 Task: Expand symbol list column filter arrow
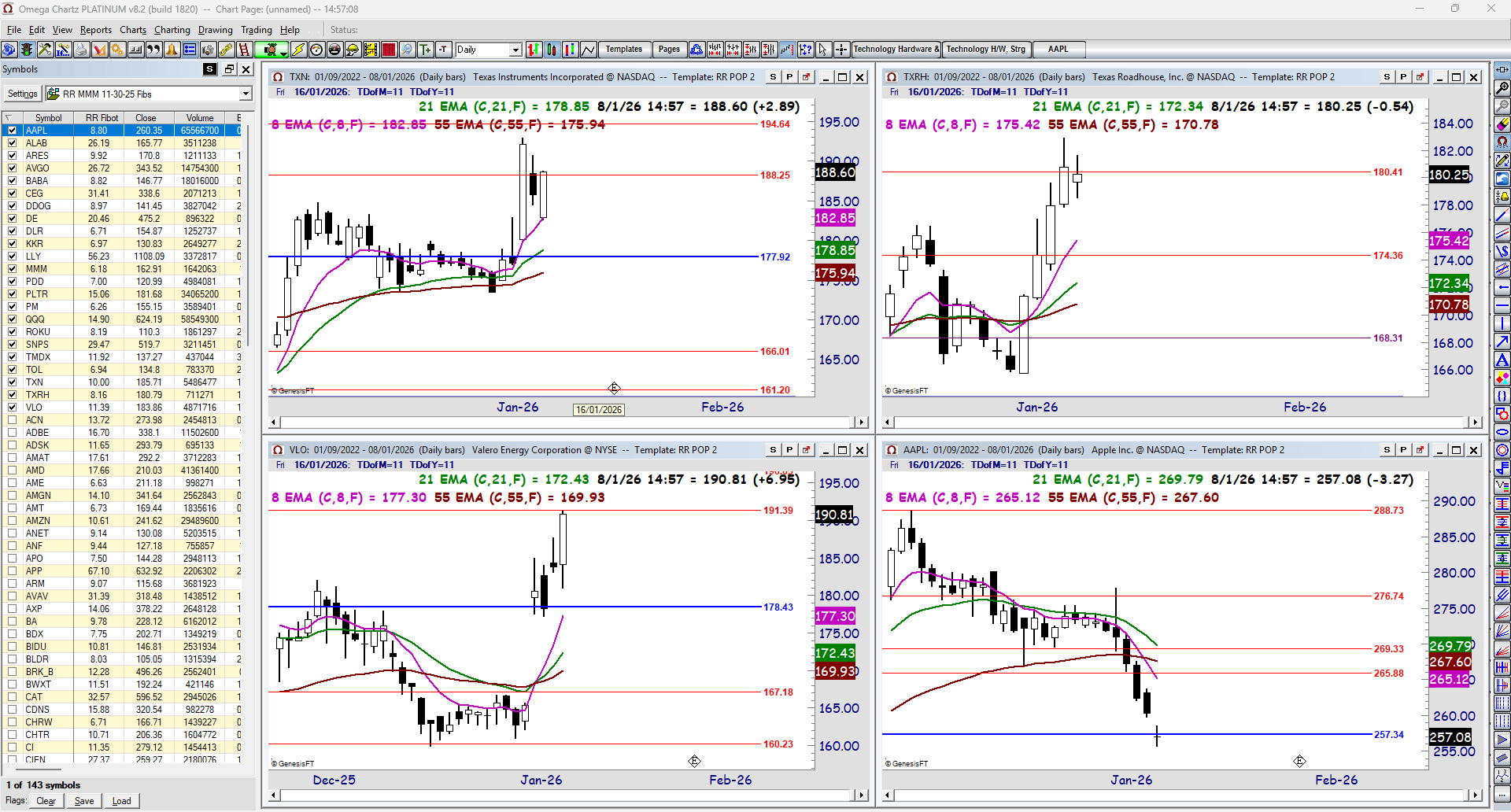(9, 118)
